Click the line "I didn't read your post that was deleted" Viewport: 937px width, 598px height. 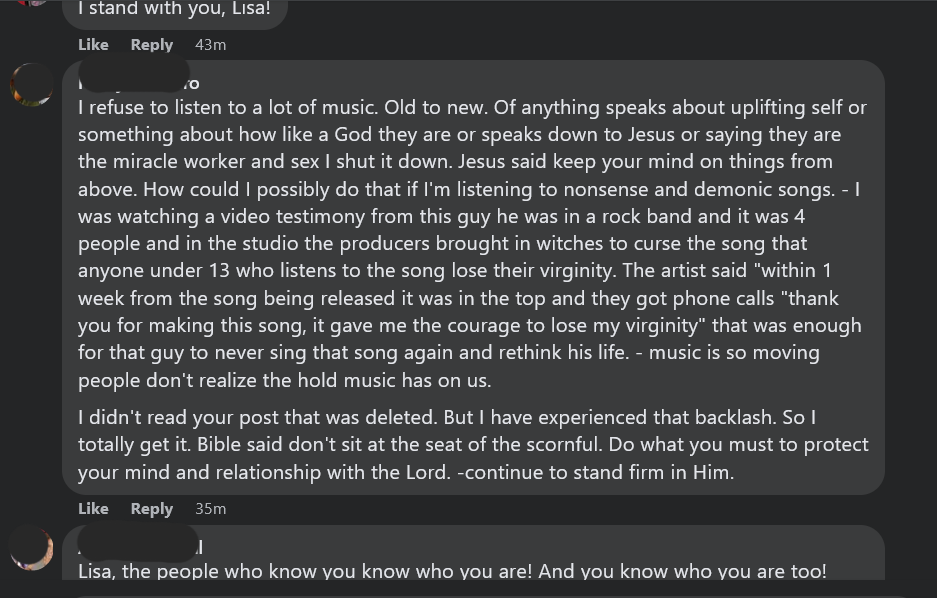[x=257, y=417]
